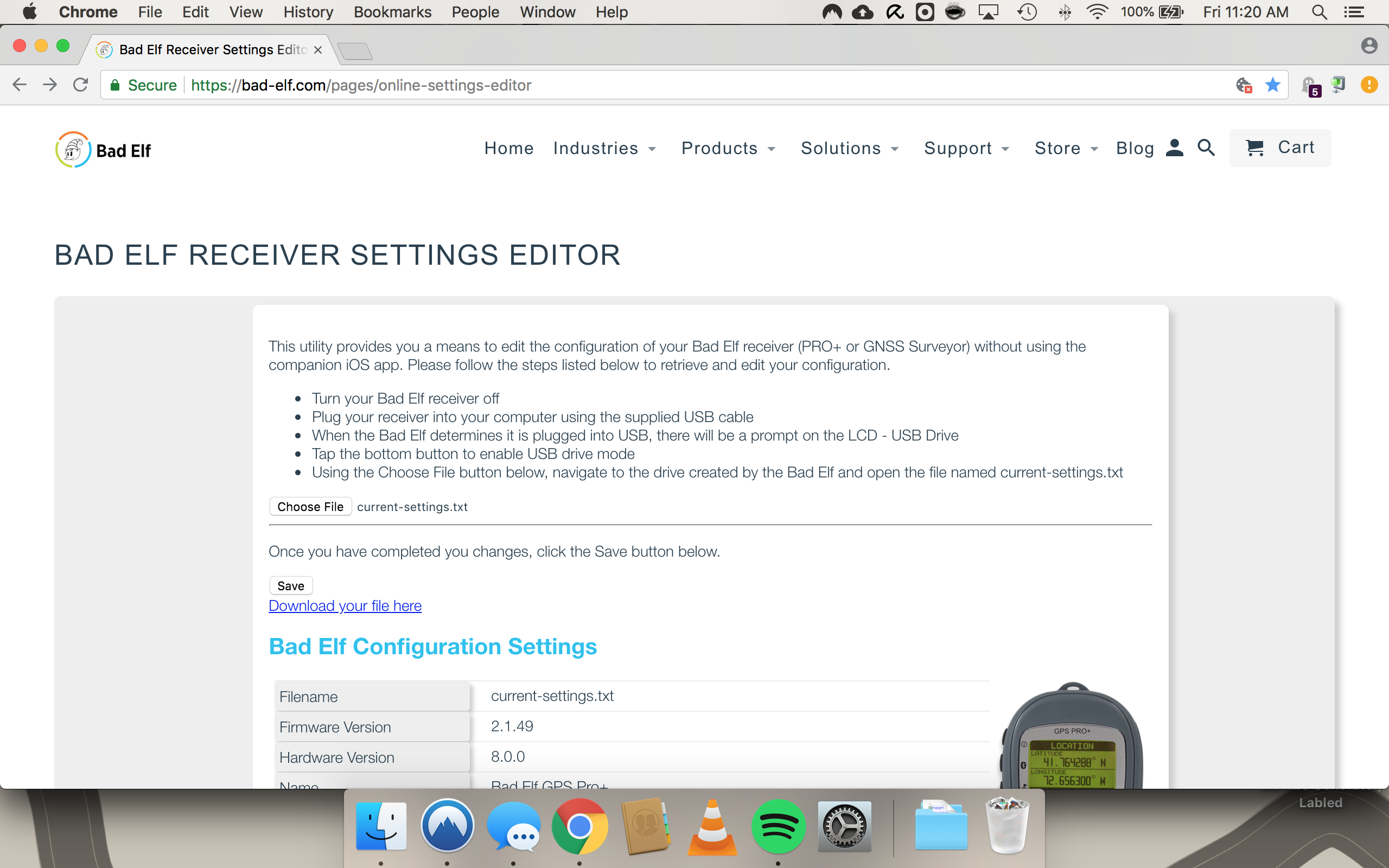The image size is (1389, 868).
Task: Click Download your file here link
Action: [345, 605]
